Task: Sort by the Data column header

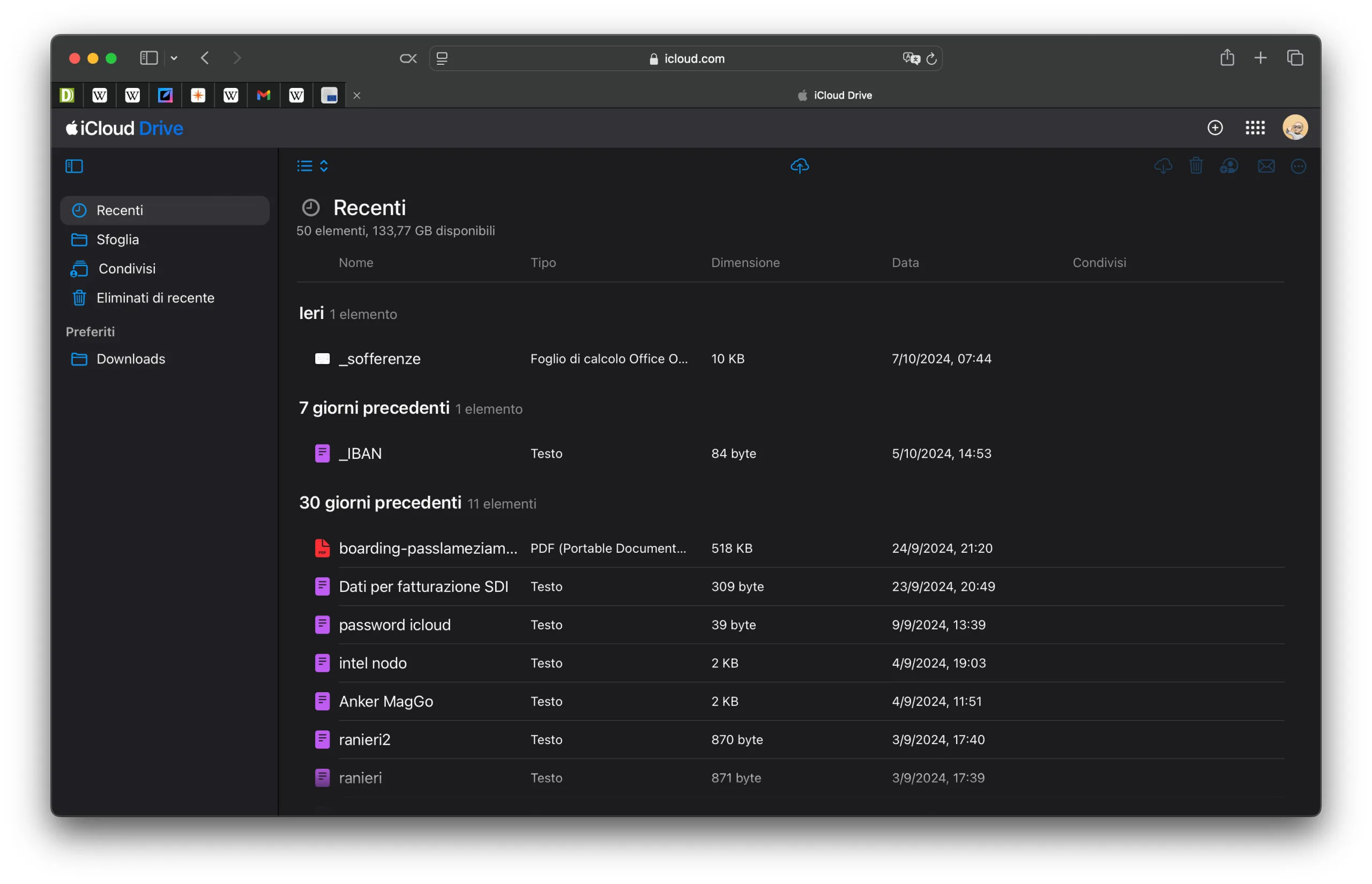Action: tap(905, 263)
